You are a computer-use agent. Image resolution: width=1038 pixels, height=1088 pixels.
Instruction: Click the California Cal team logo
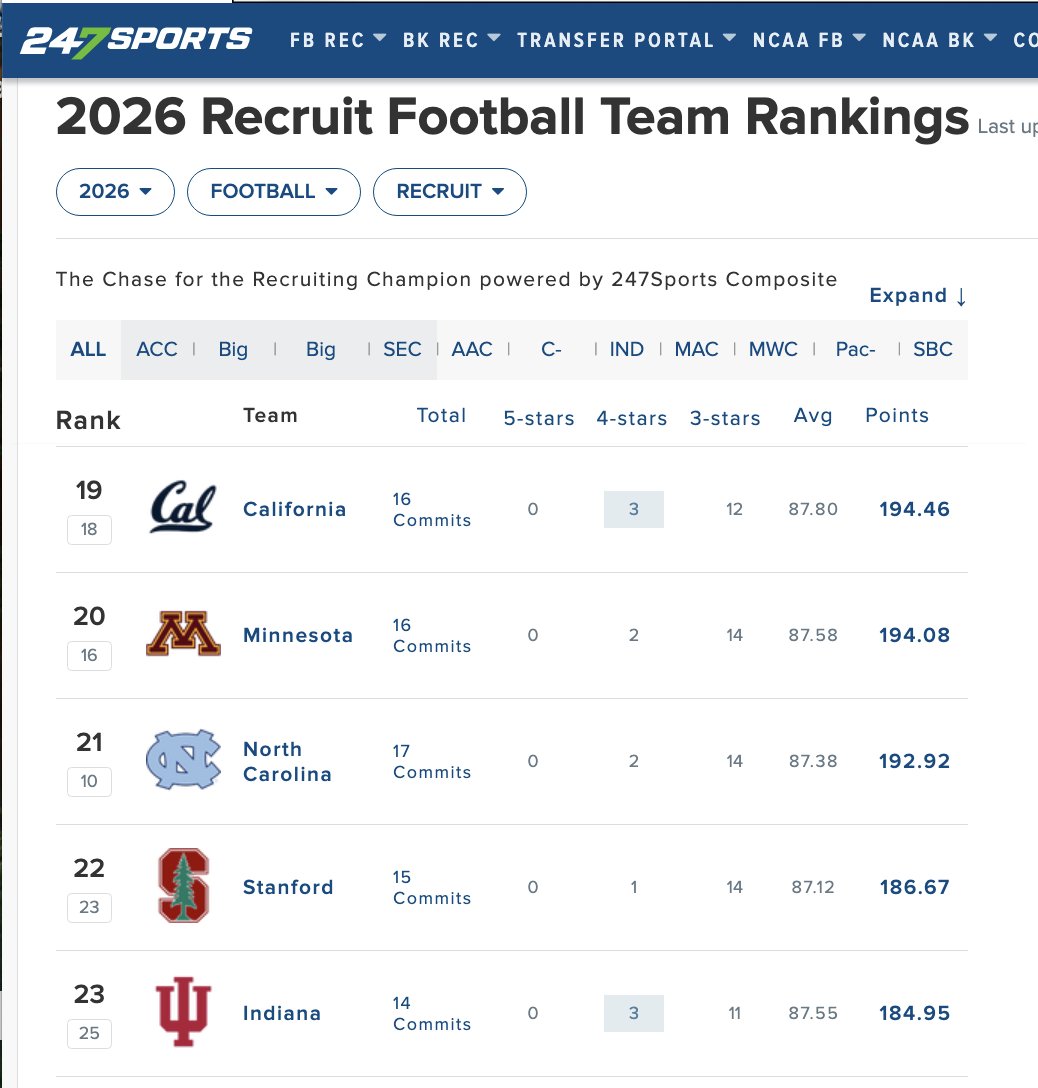click(x=183, y=507)
